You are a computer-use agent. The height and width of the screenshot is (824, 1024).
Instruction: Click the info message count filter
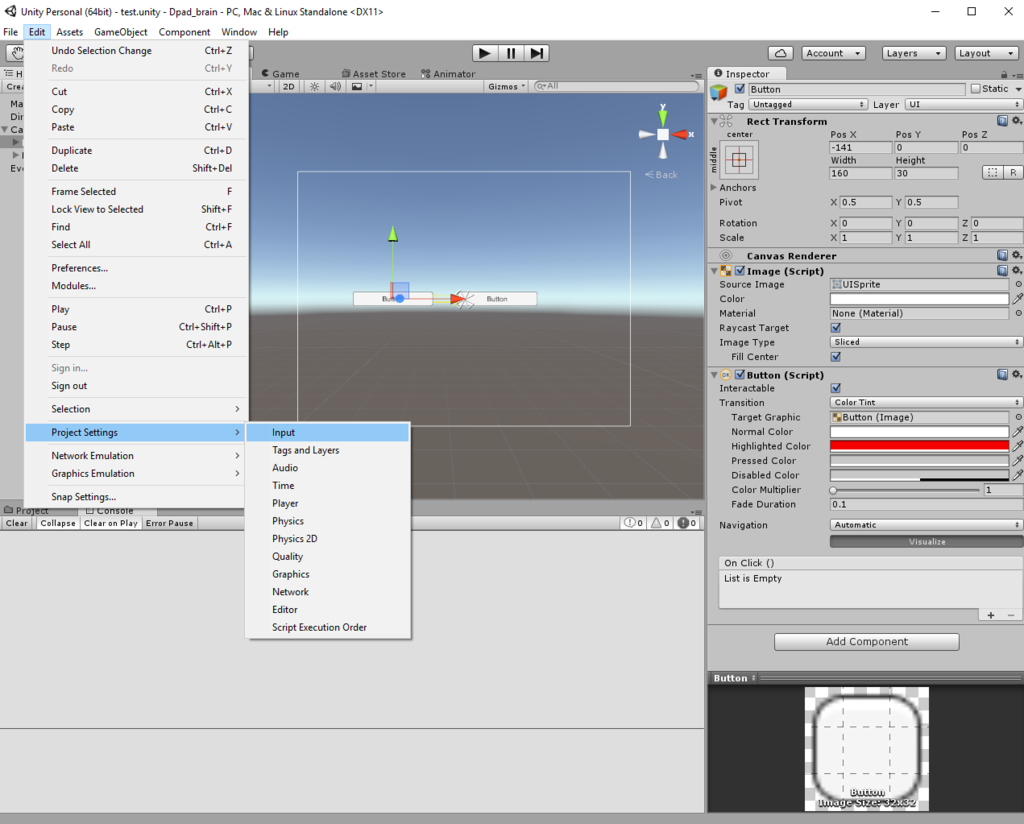tap(633, 523)
